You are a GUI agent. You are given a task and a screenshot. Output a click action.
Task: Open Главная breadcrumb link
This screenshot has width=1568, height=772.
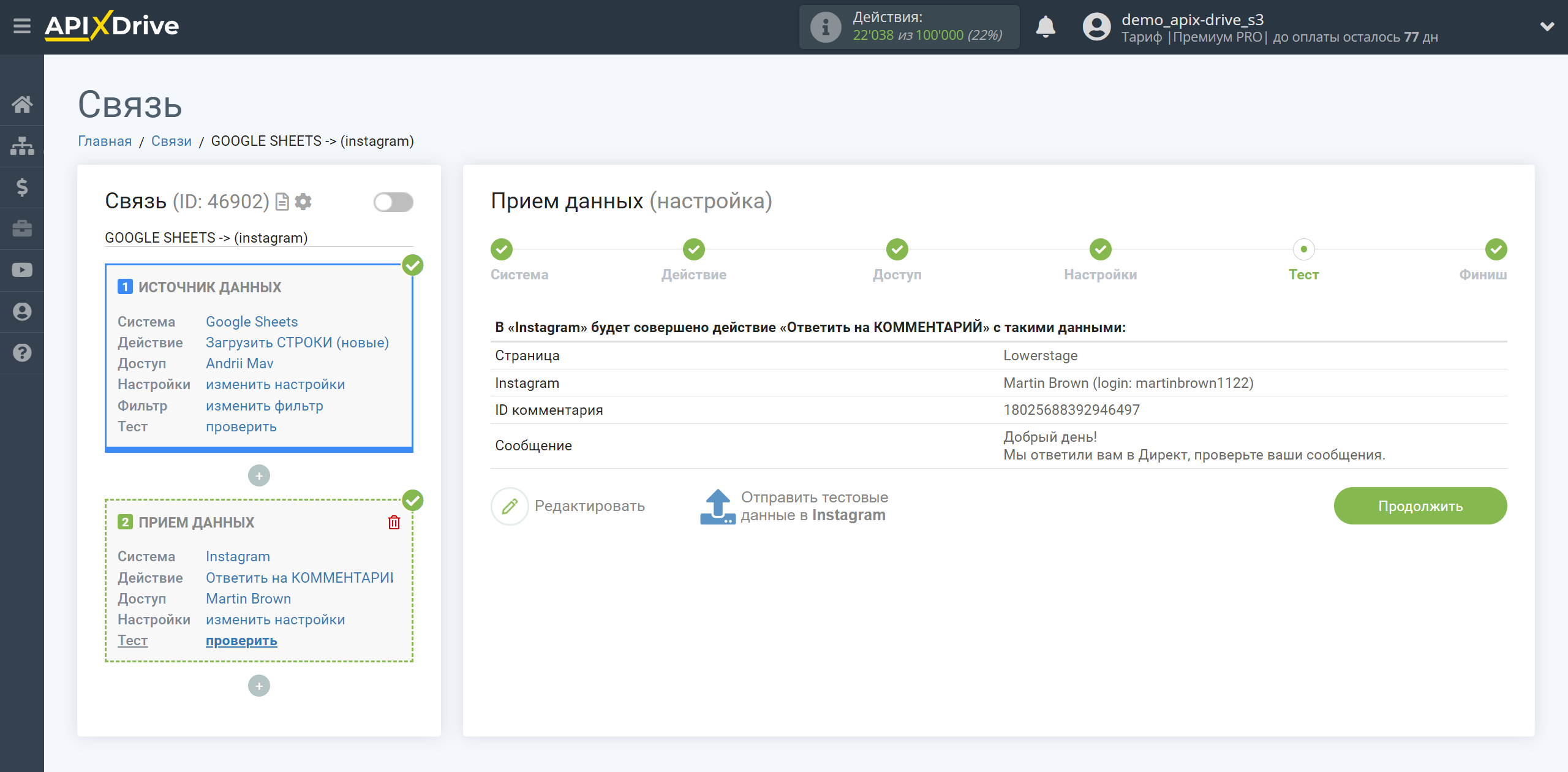tap(105, 141)
